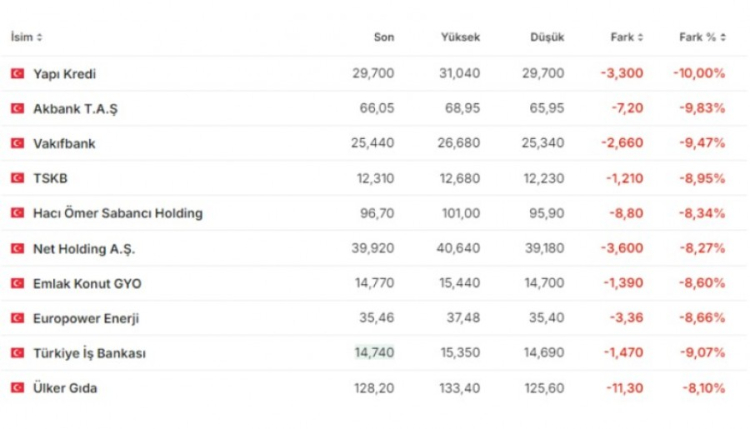
Task: Select the Akbank T.A.Ş. stock name
Action: (x=76, y=108)
